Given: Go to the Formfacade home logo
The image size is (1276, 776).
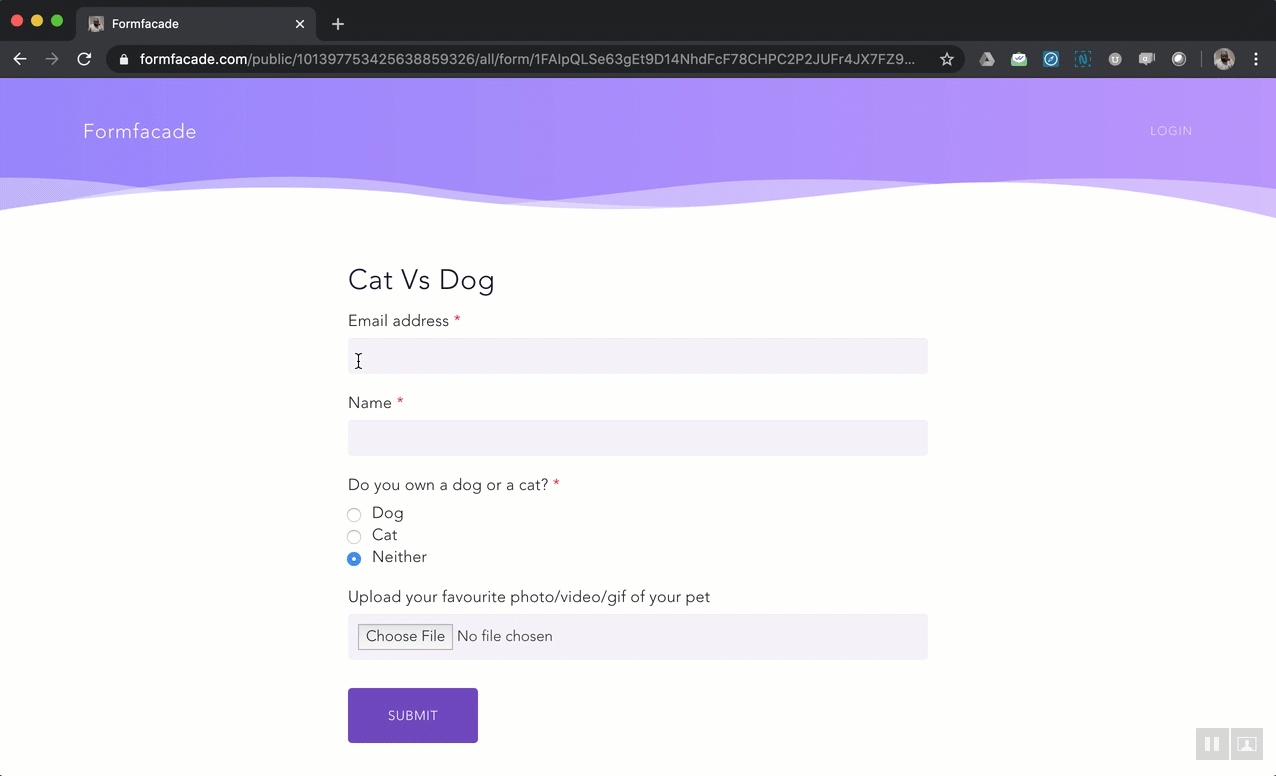Looking at the screenshot, I should pos(140,132).
